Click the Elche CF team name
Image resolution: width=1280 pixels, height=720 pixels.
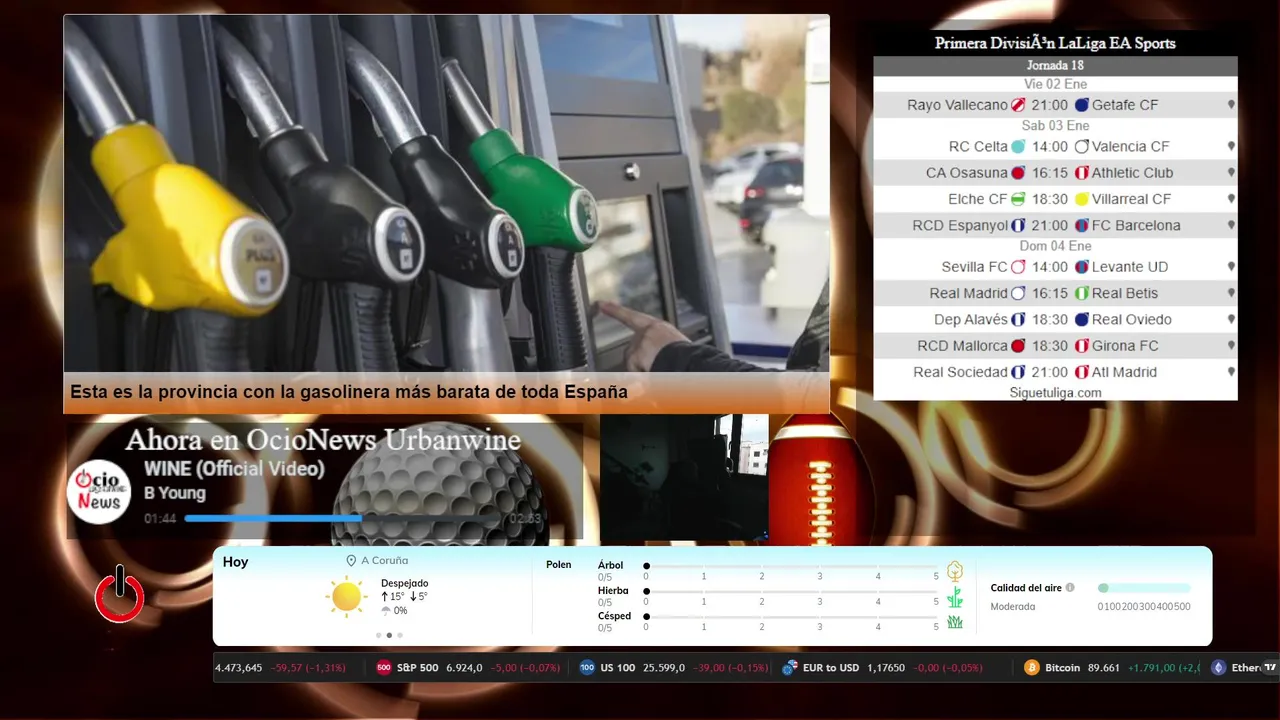(978, 199)
